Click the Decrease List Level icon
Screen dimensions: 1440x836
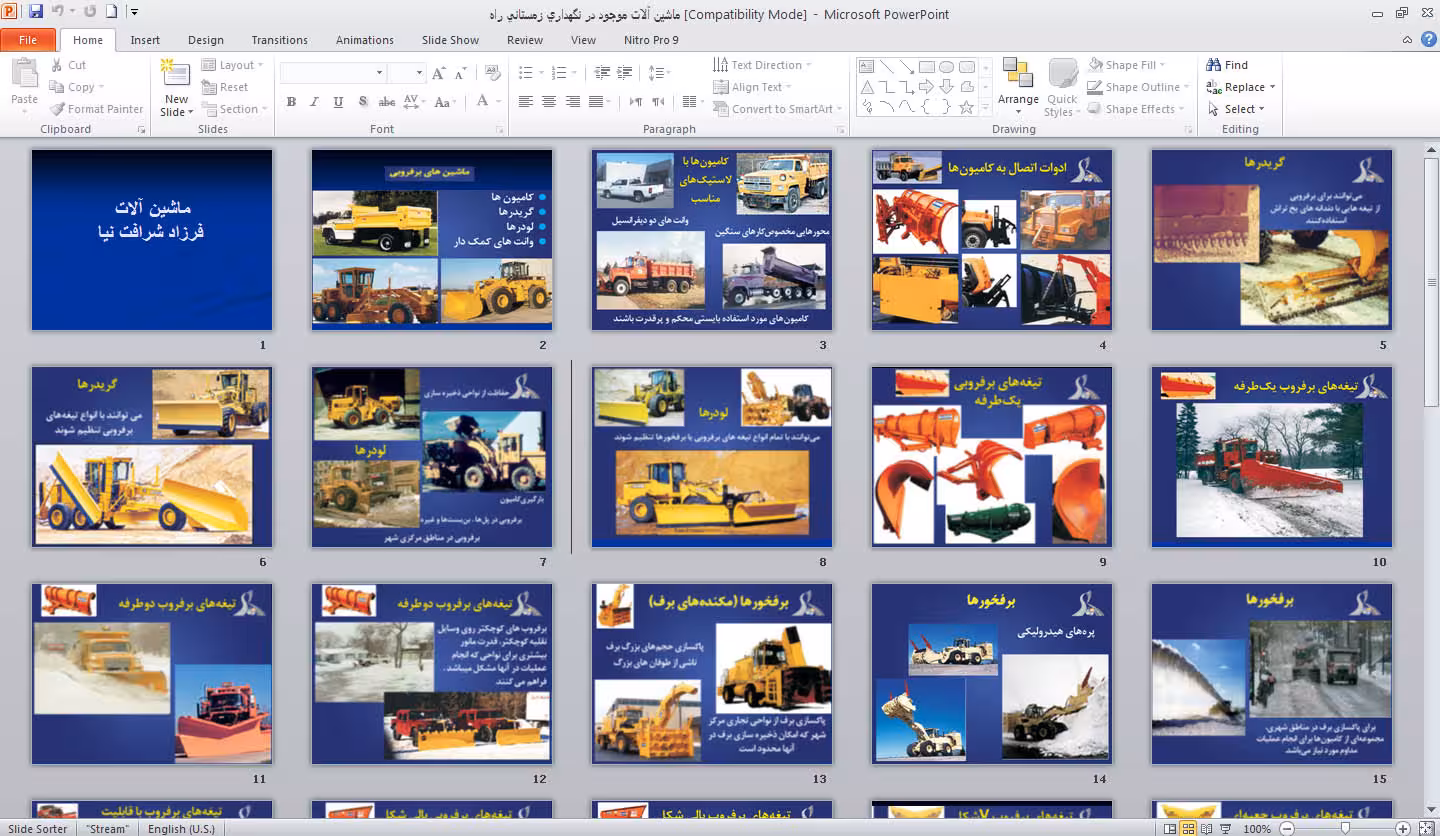602,73
